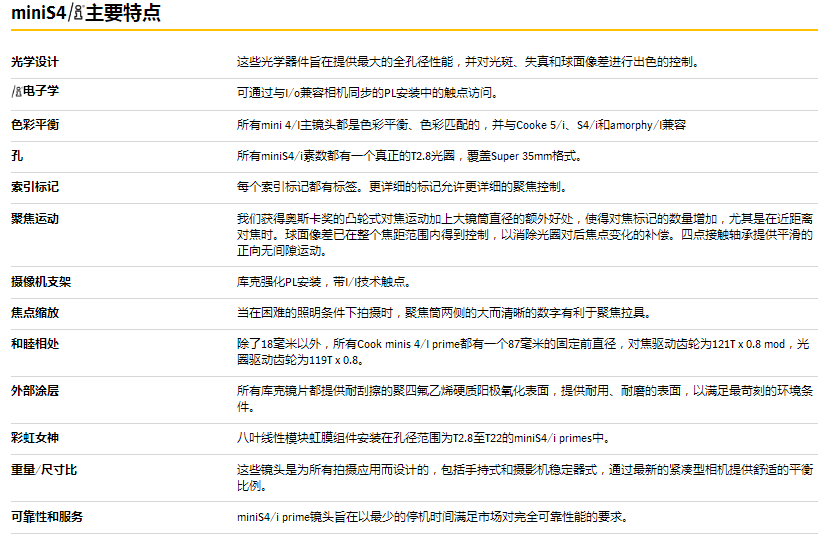Select the '摄像机支架' row label
Screen dimensions: 831x534
(41, 282)
